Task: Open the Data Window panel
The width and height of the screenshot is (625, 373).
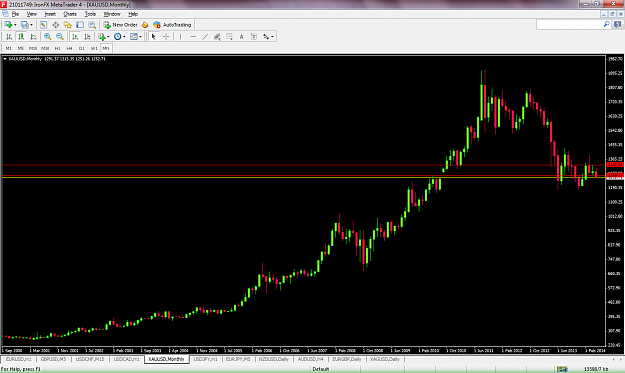Action: [x=55, y=25]
